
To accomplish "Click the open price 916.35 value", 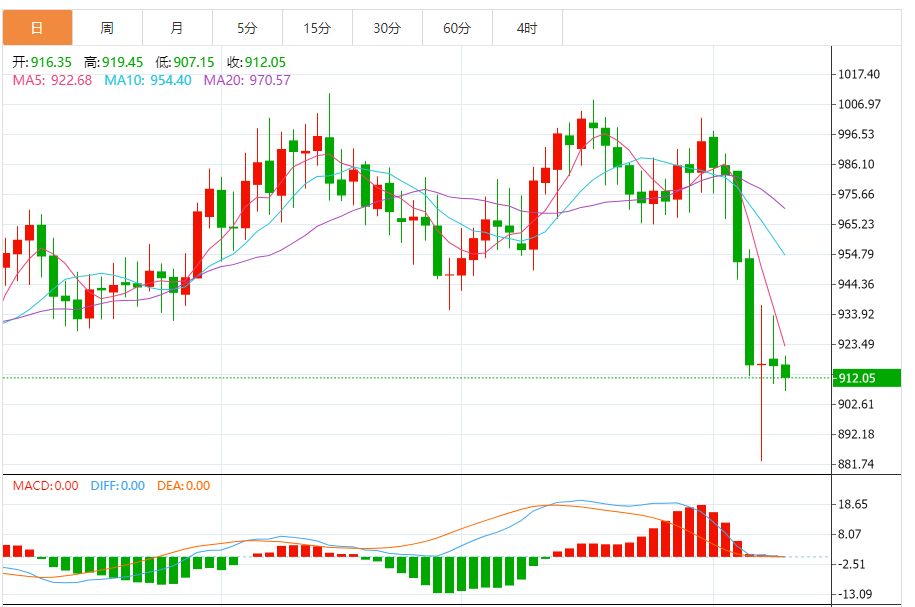I will click(51, 62).
